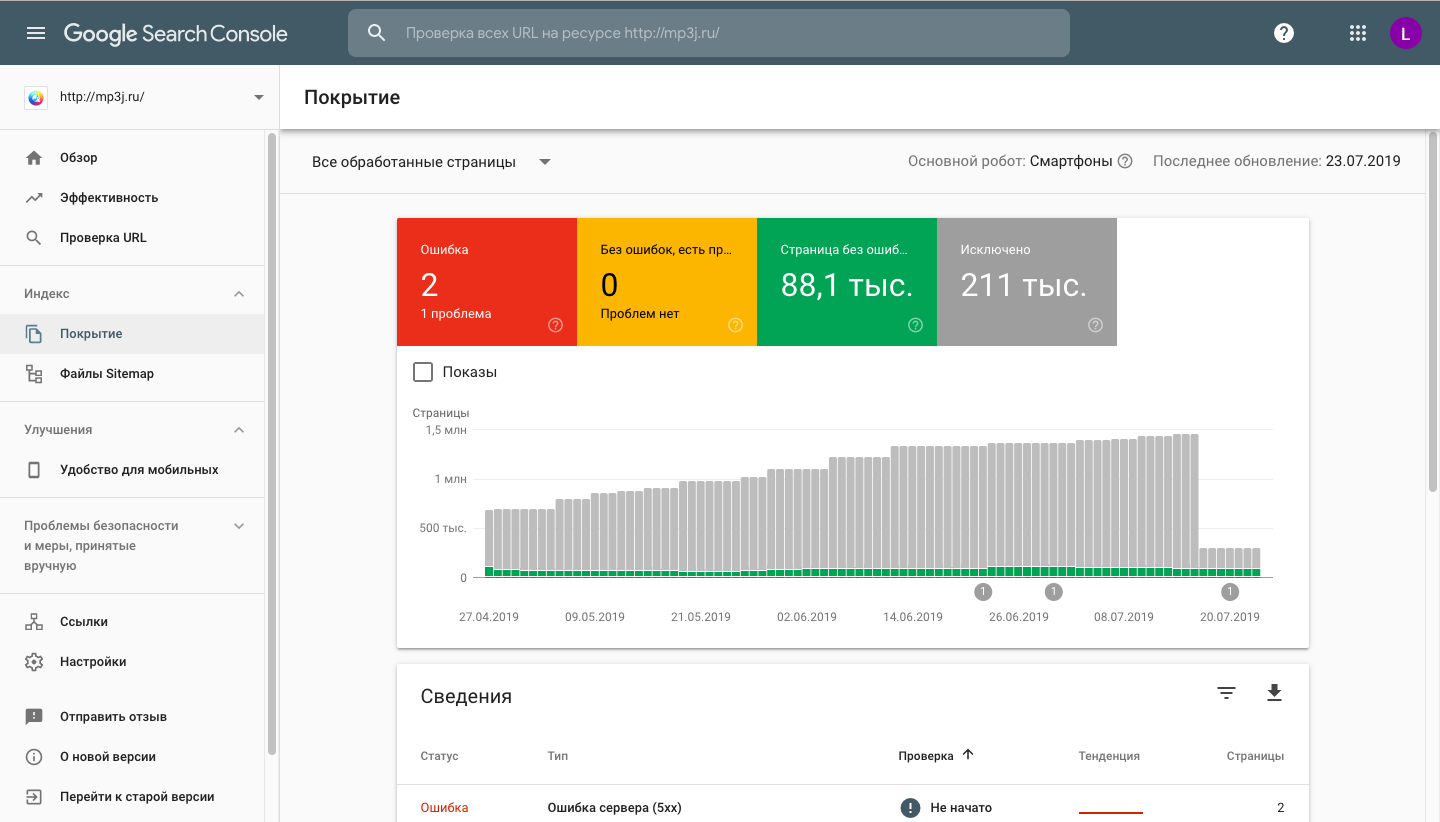Click the help question mark icon

pos(1284,33)
